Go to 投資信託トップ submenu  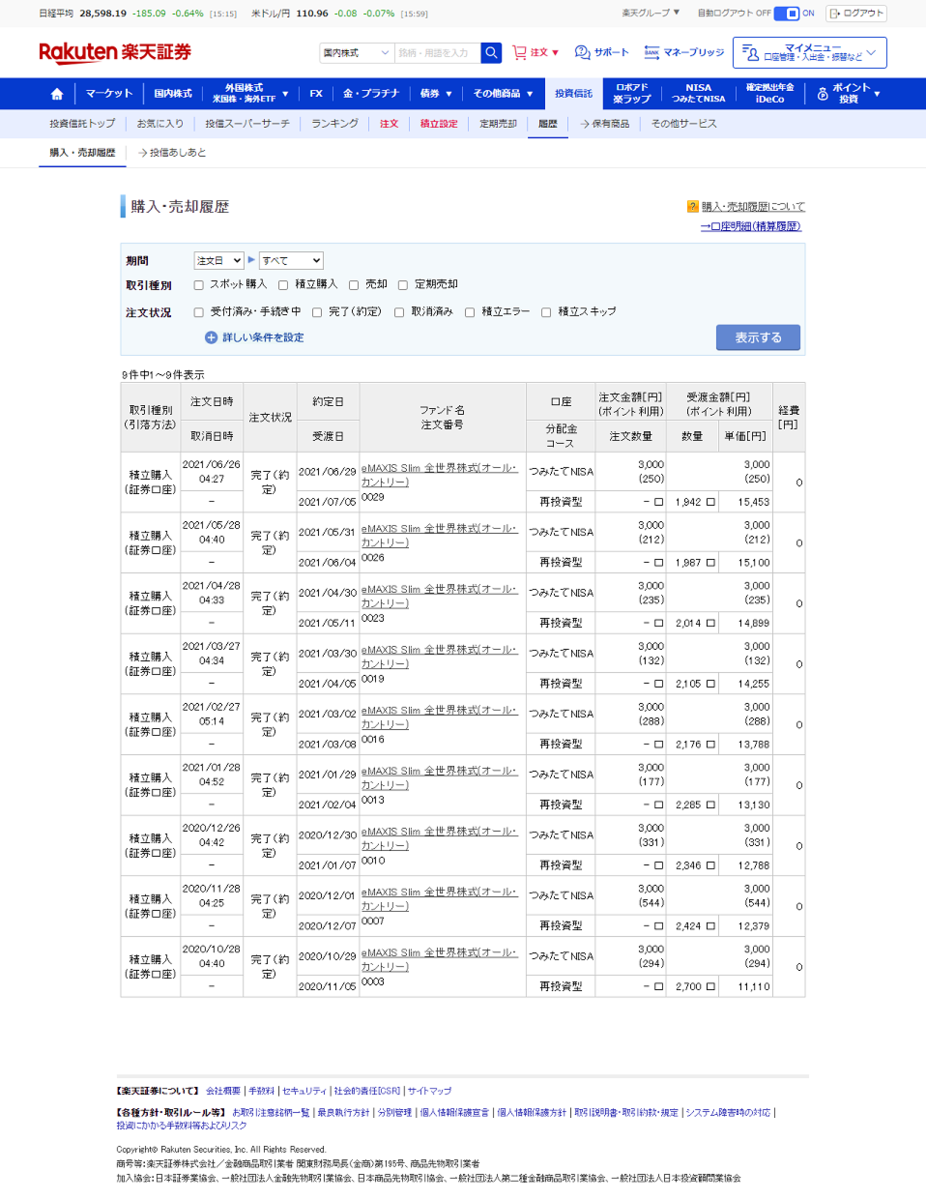point(82,124)
